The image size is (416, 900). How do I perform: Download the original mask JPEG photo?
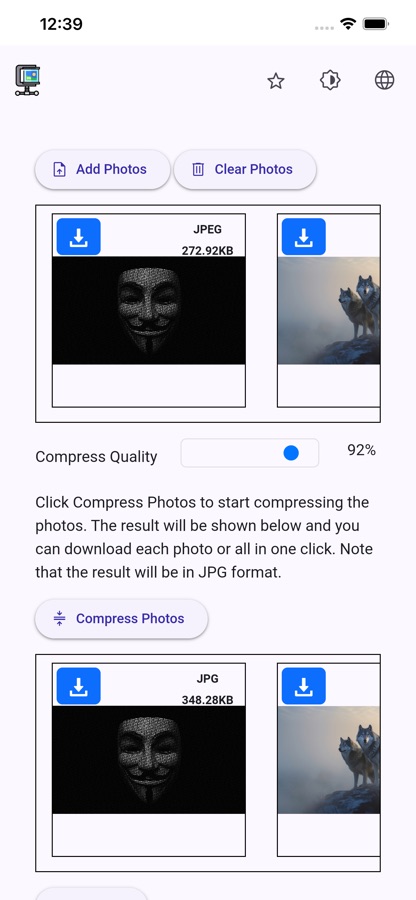(79, 236)
